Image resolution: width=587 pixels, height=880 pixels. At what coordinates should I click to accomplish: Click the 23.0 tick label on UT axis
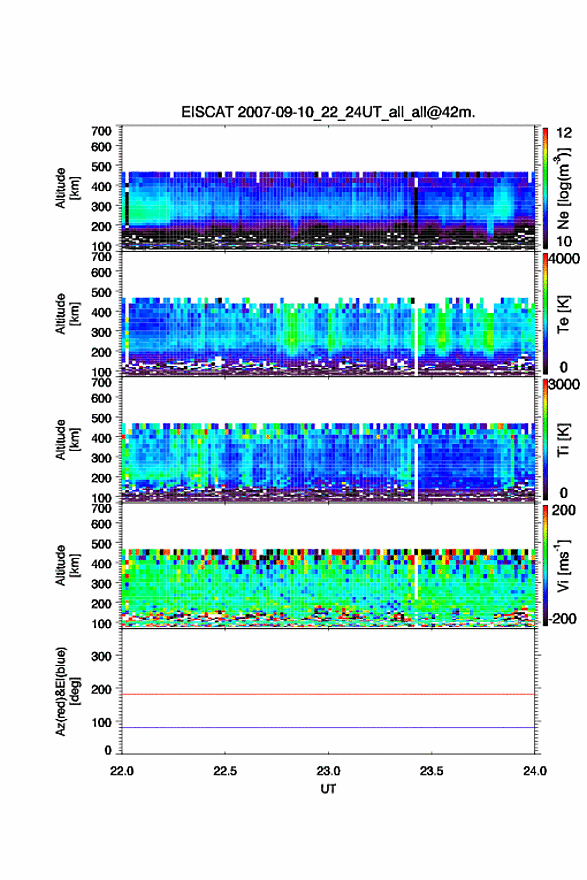point(328,771)
